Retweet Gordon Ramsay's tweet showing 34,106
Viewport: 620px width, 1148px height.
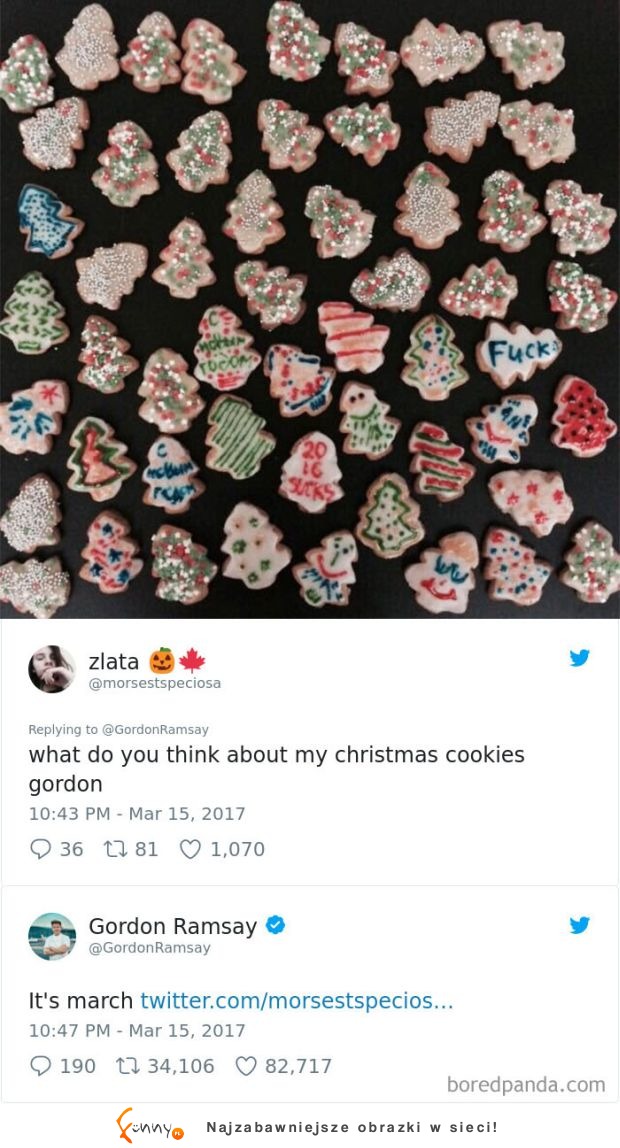tap(128, 1066)
